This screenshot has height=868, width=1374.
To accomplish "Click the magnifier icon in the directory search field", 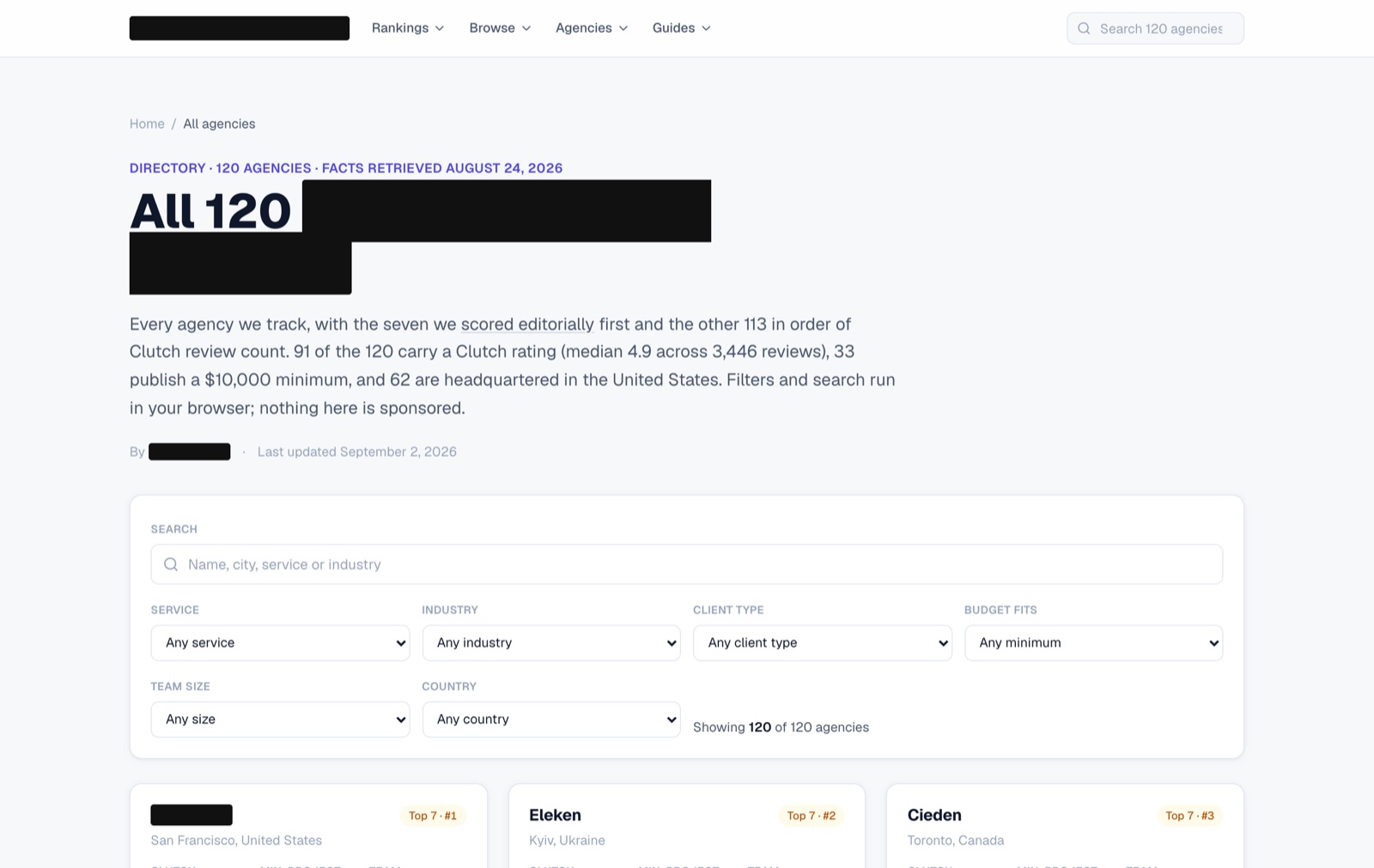I will (171, 564).
